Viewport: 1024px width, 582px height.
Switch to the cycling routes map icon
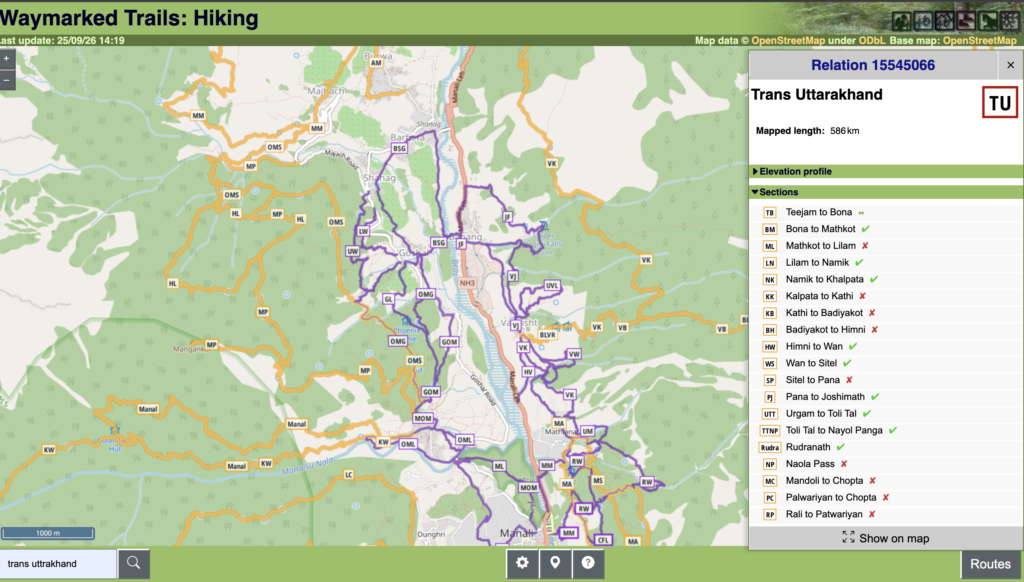coord(923,21)
